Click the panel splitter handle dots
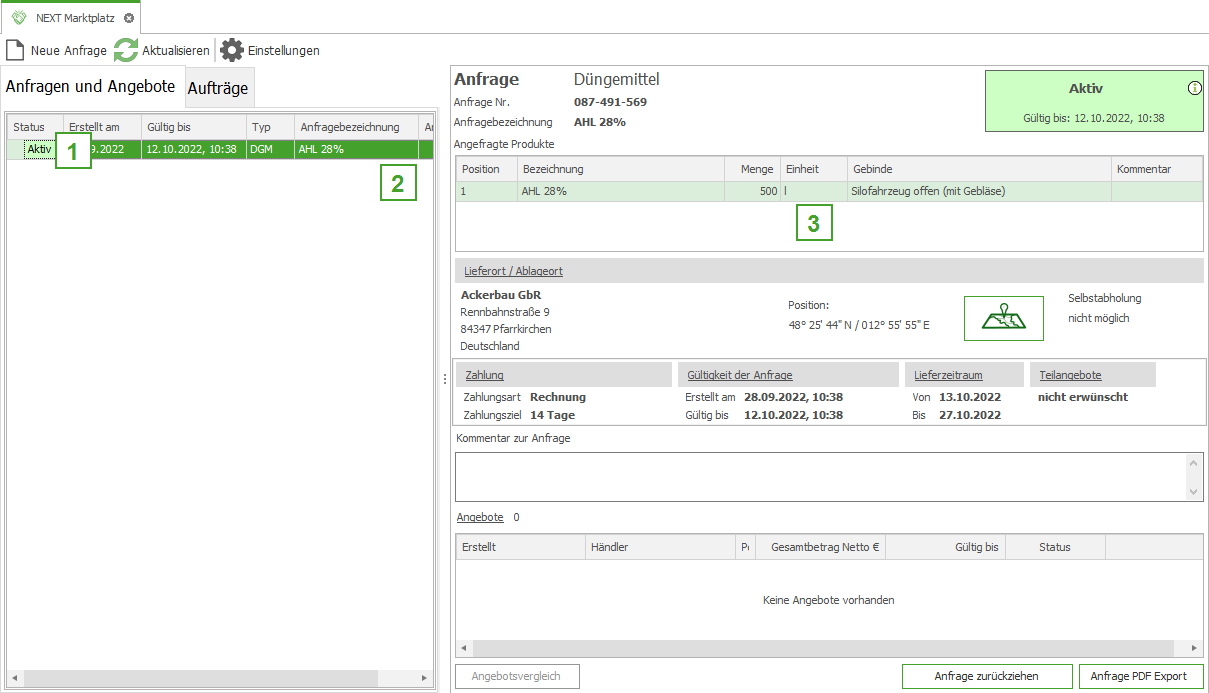Viewport: 1209px width, 693px height. pyautogui.click(x=444, y=378)
